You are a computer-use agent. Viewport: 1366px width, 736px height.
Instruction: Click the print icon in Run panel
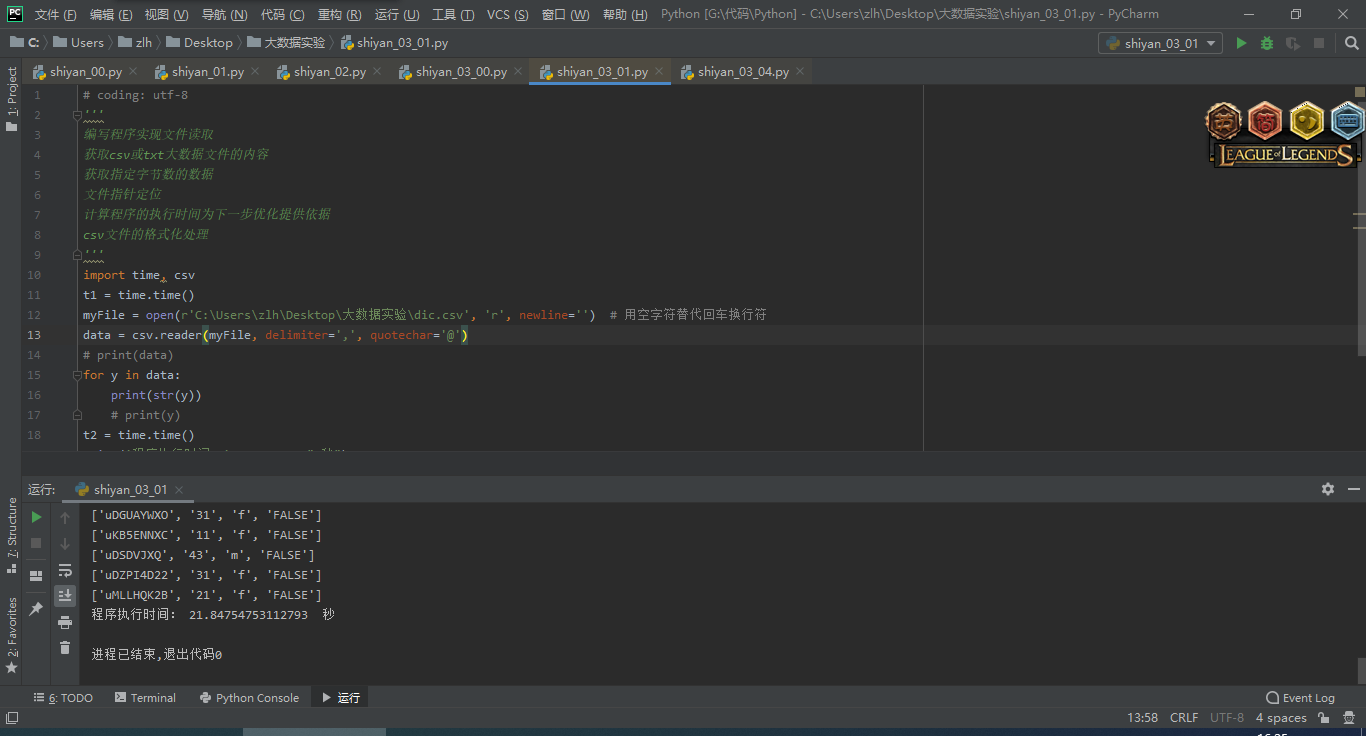(x=65, y=622)
